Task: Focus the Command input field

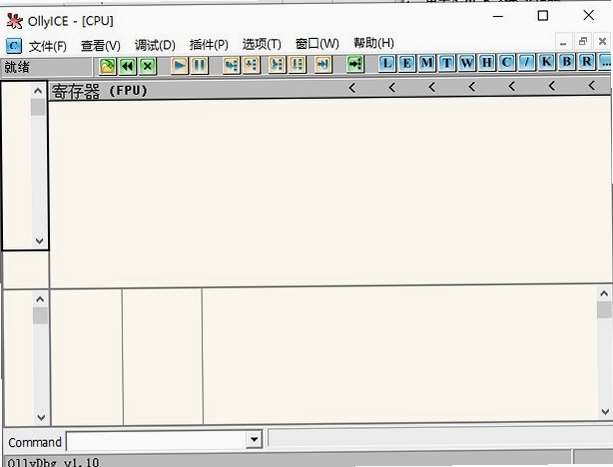Action: tap(156, 441)
